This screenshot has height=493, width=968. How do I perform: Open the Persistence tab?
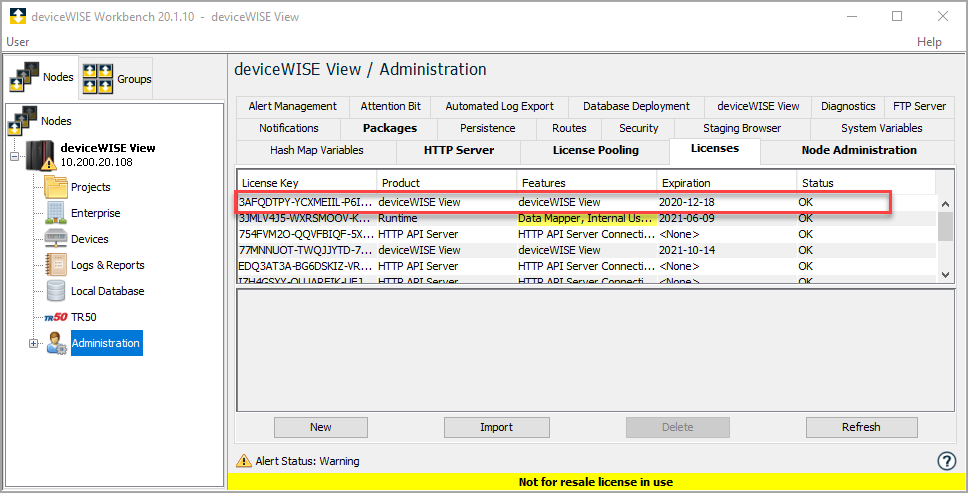pos(487,128)
